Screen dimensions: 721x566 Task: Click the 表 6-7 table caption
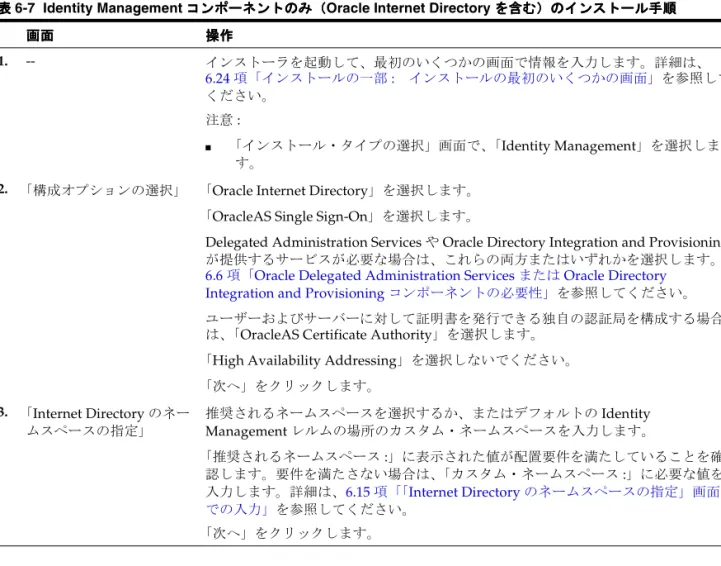338,8
